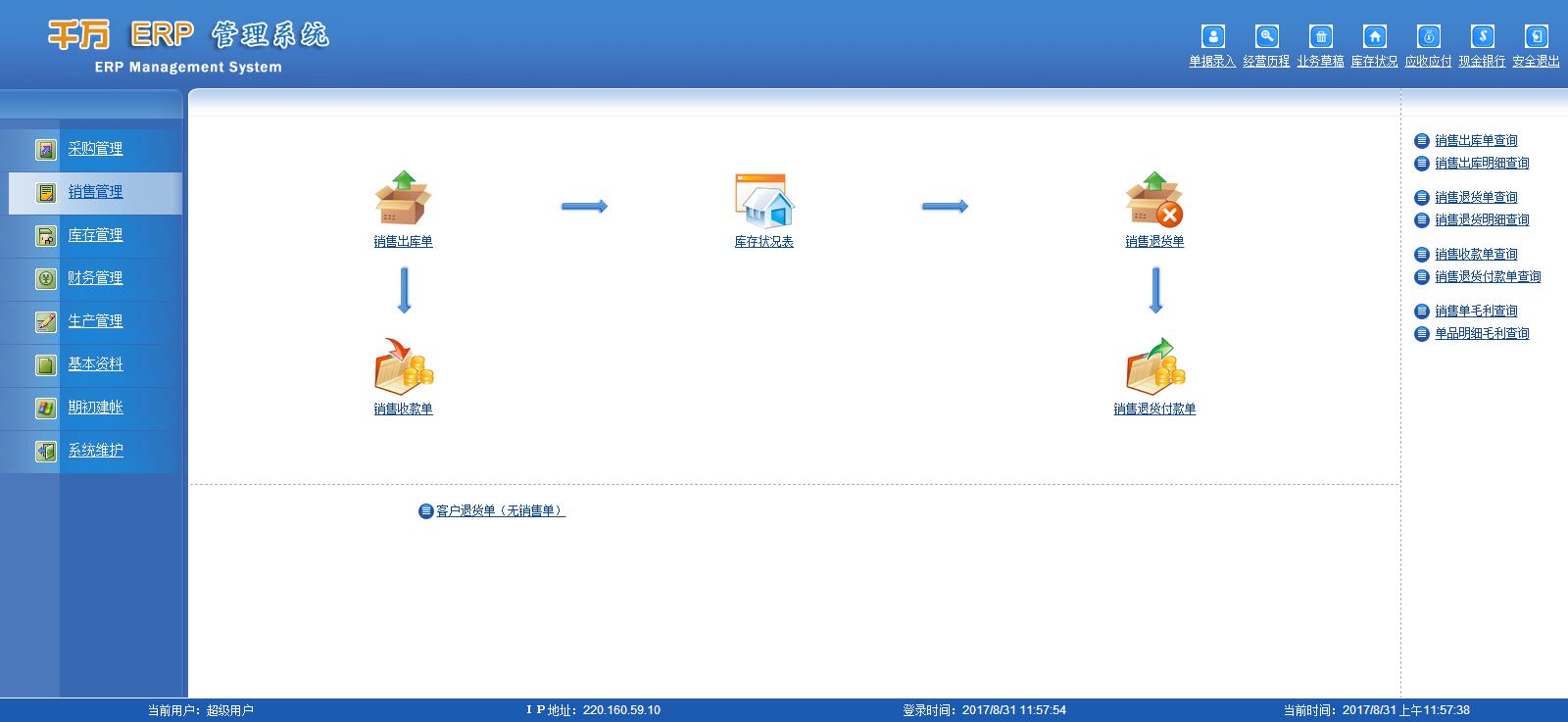Click the 单据录入 icon in the top toolbar
Viewport: 1568px width, 722px height.
(1213, 36)
